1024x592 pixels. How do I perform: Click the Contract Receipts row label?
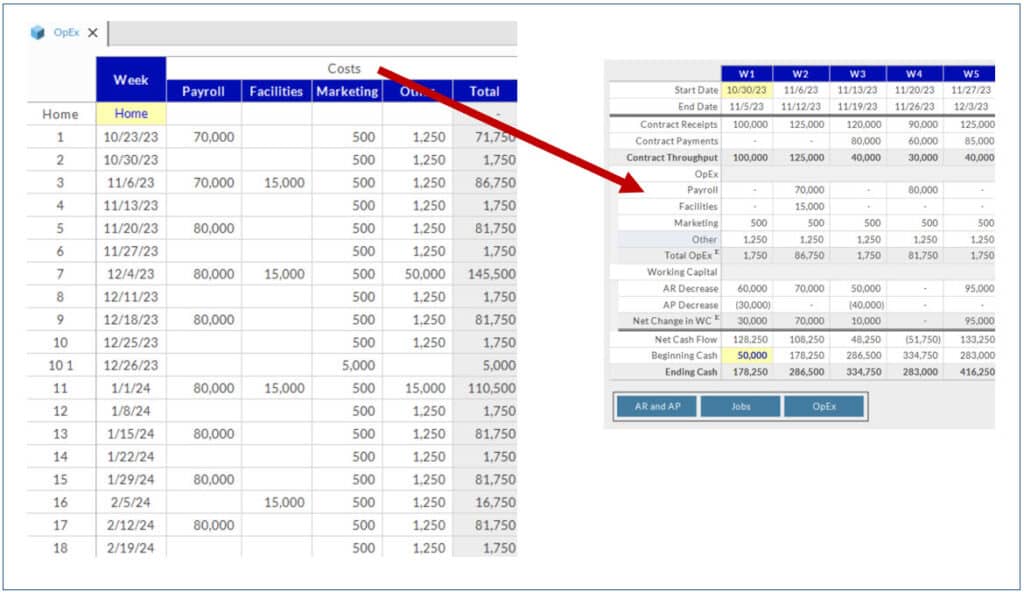tap(679, 124)
